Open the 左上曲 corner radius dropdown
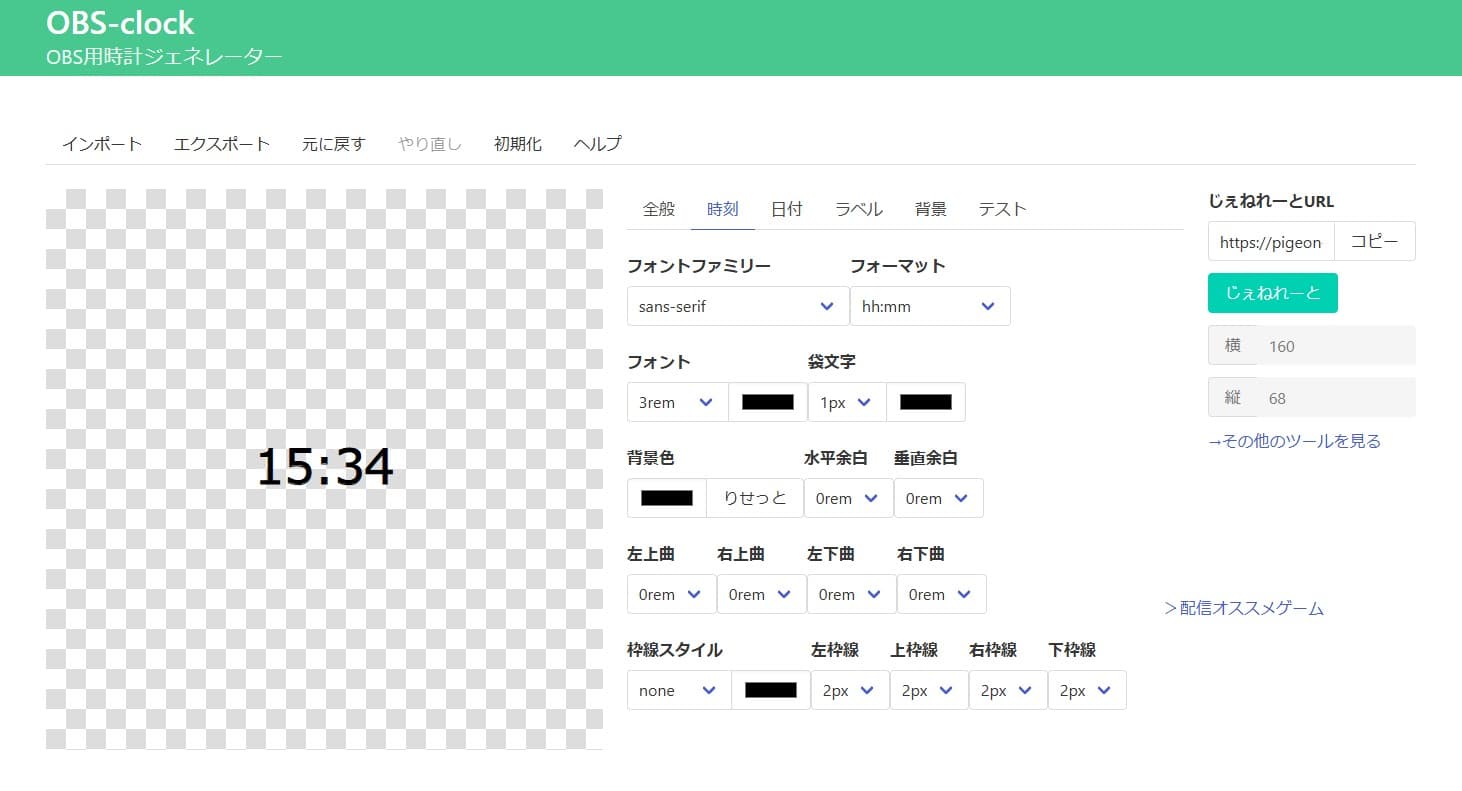 (x=670, y=594)
